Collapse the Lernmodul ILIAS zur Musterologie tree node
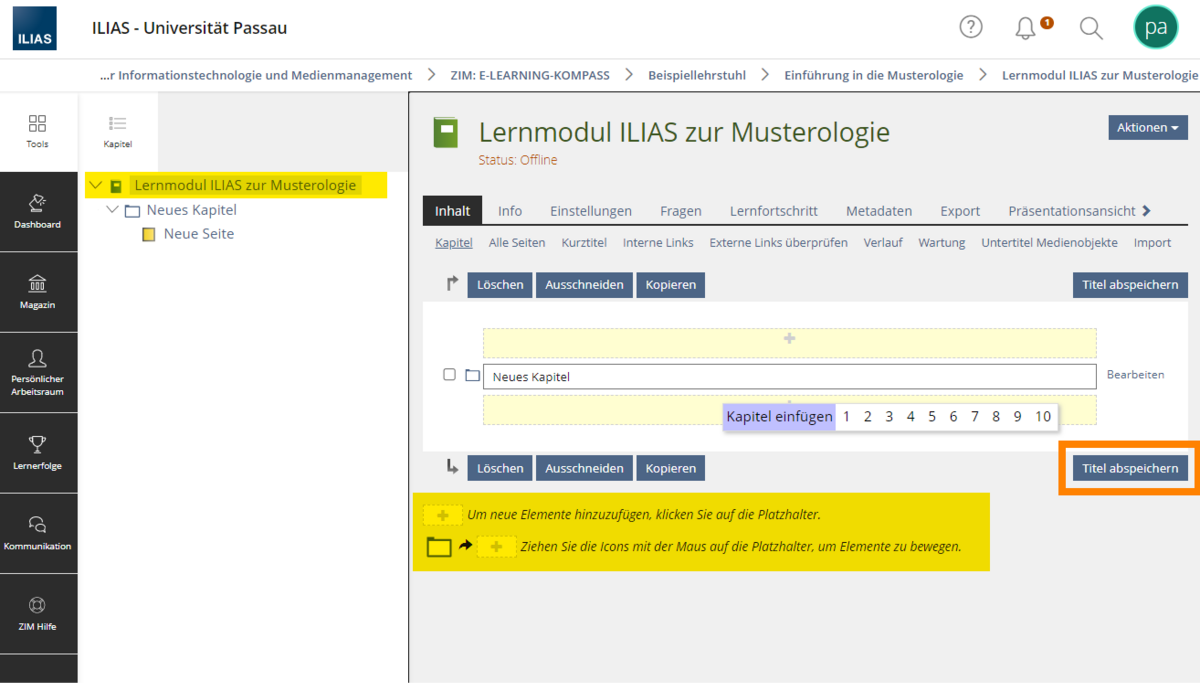The height and width of the screenshot is (691, 1200). tap(95, 185)
